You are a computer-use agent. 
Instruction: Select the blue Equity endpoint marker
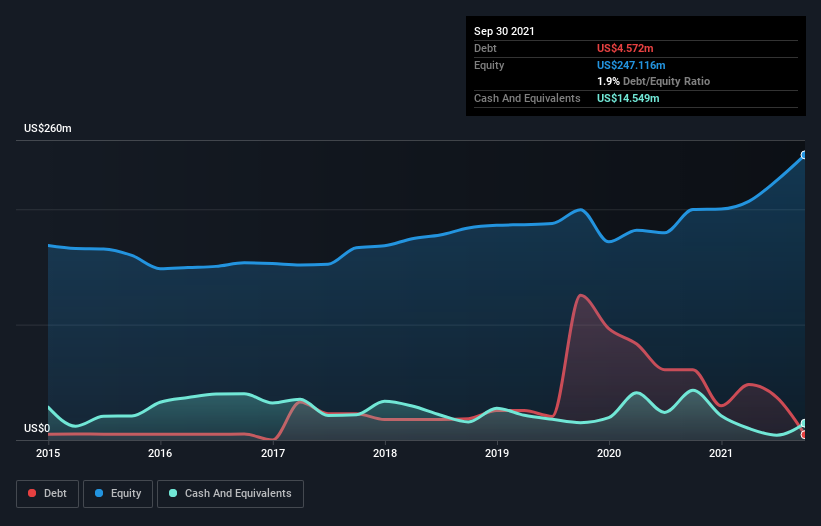click(x=805, y=155)
